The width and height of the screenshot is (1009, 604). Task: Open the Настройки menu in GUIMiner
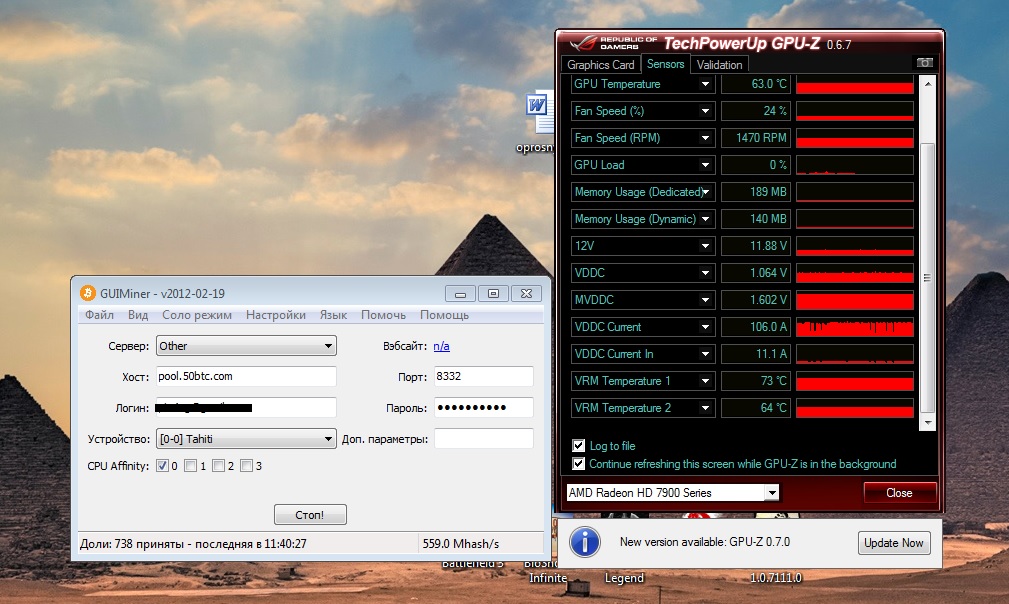point(276,315)
